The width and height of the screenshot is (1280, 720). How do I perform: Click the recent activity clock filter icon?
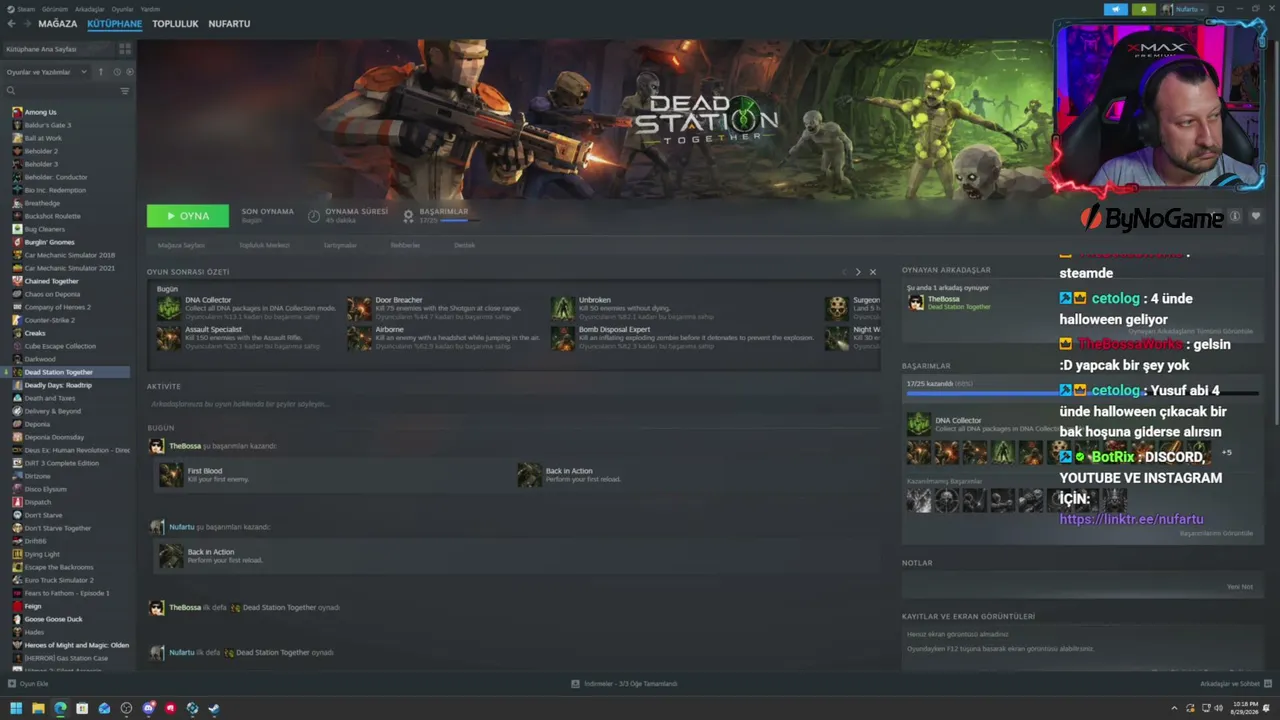(117, 72)
